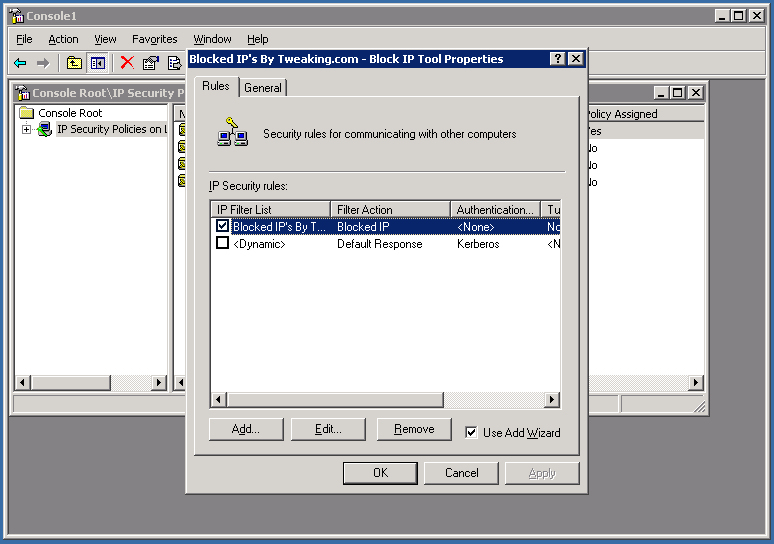Click the Properties toolbar icon
The image size is (774, 544).
pyautogui.click(x=151, y=63)
